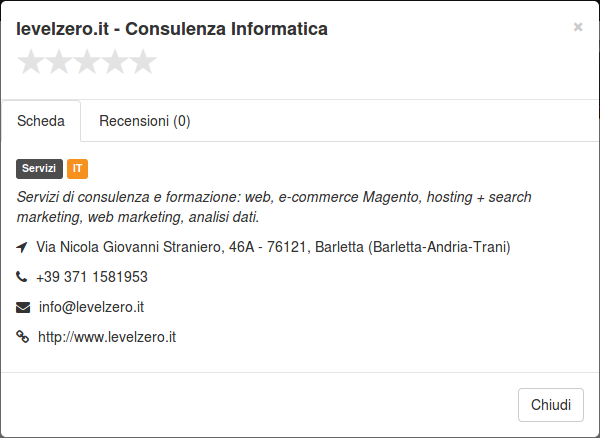Click the fourth rating star
The height and width of the screenshot is (438, 600).
115,62
